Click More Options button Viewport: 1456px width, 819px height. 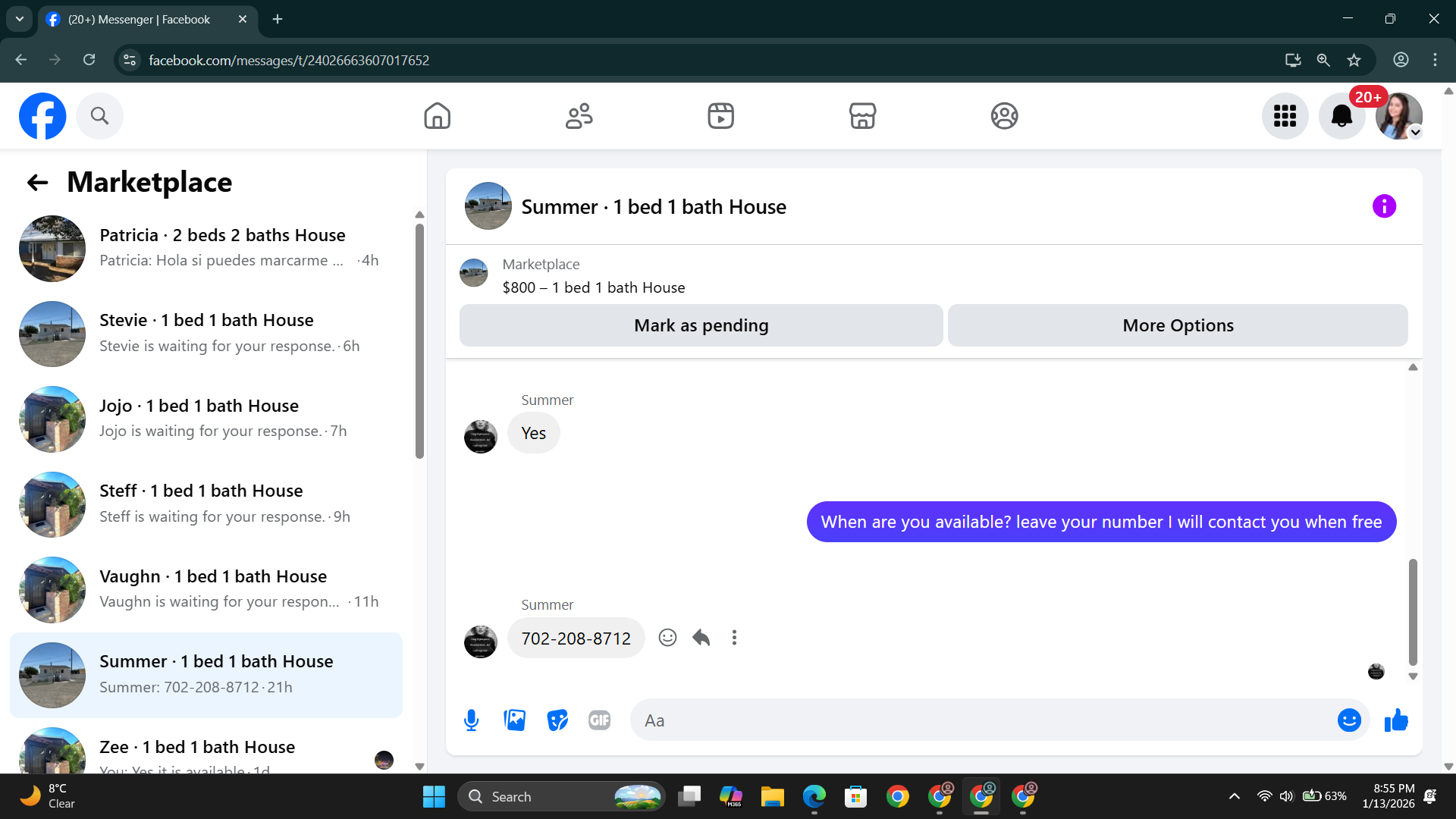(1178, 325)
